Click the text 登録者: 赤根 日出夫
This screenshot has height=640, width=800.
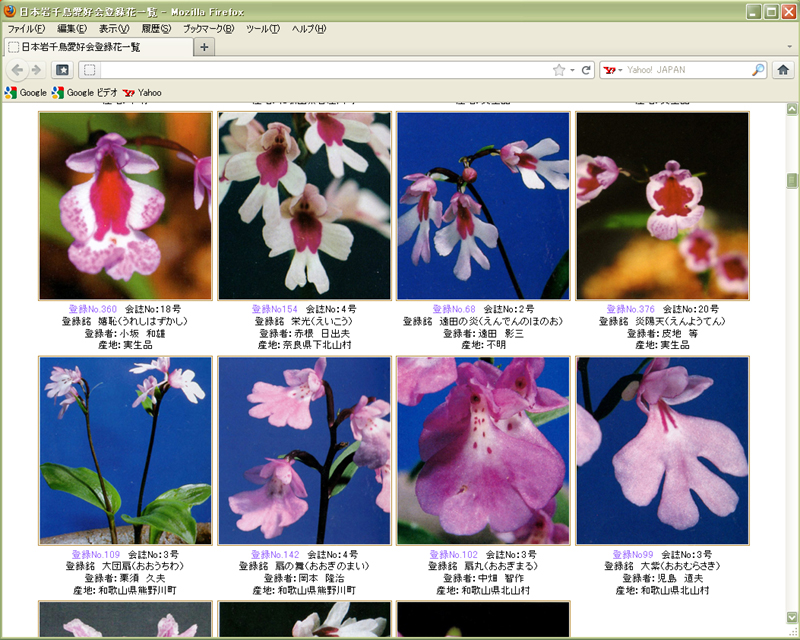(305, 333)
